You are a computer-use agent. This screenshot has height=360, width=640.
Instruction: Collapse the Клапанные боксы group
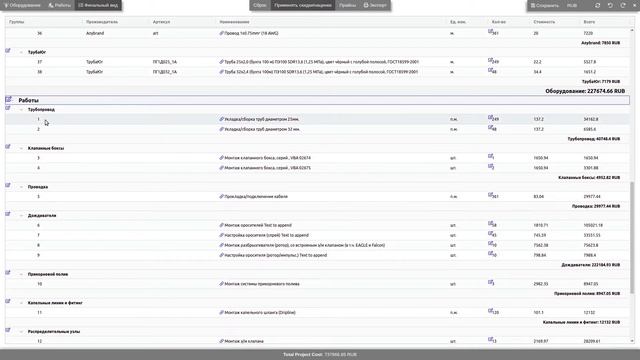point(21,148)
